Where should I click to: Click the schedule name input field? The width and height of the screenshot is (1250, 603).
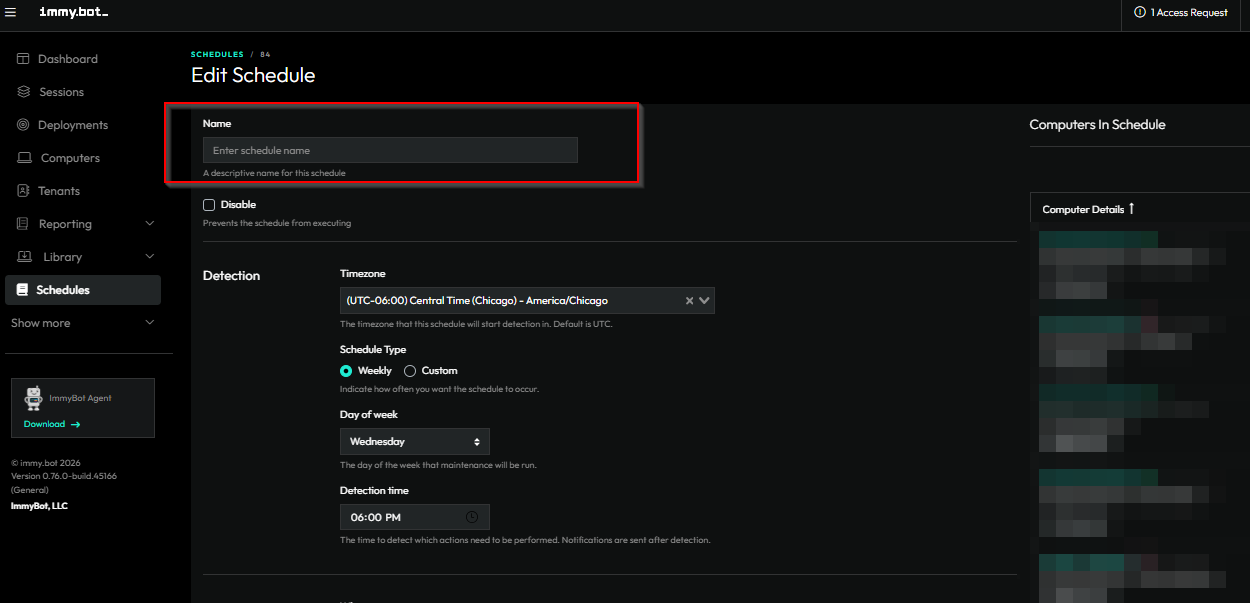(x=390, y=150)
